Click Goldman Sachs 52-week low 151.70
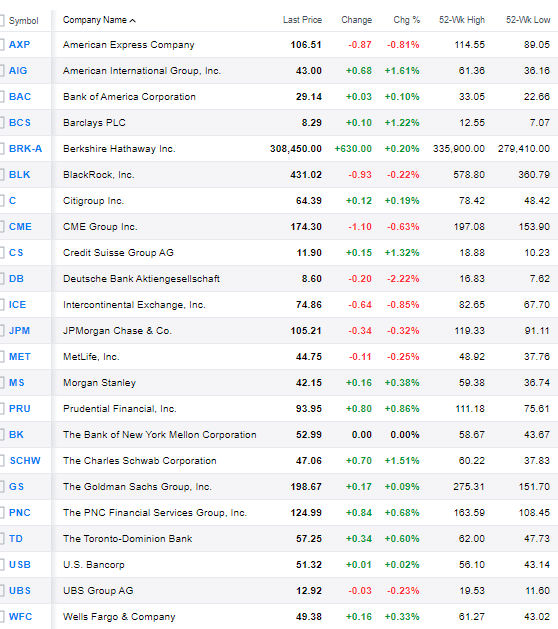The width and height of the screenshot is (558, 629). pyautogui.click(x=534, y=487)
